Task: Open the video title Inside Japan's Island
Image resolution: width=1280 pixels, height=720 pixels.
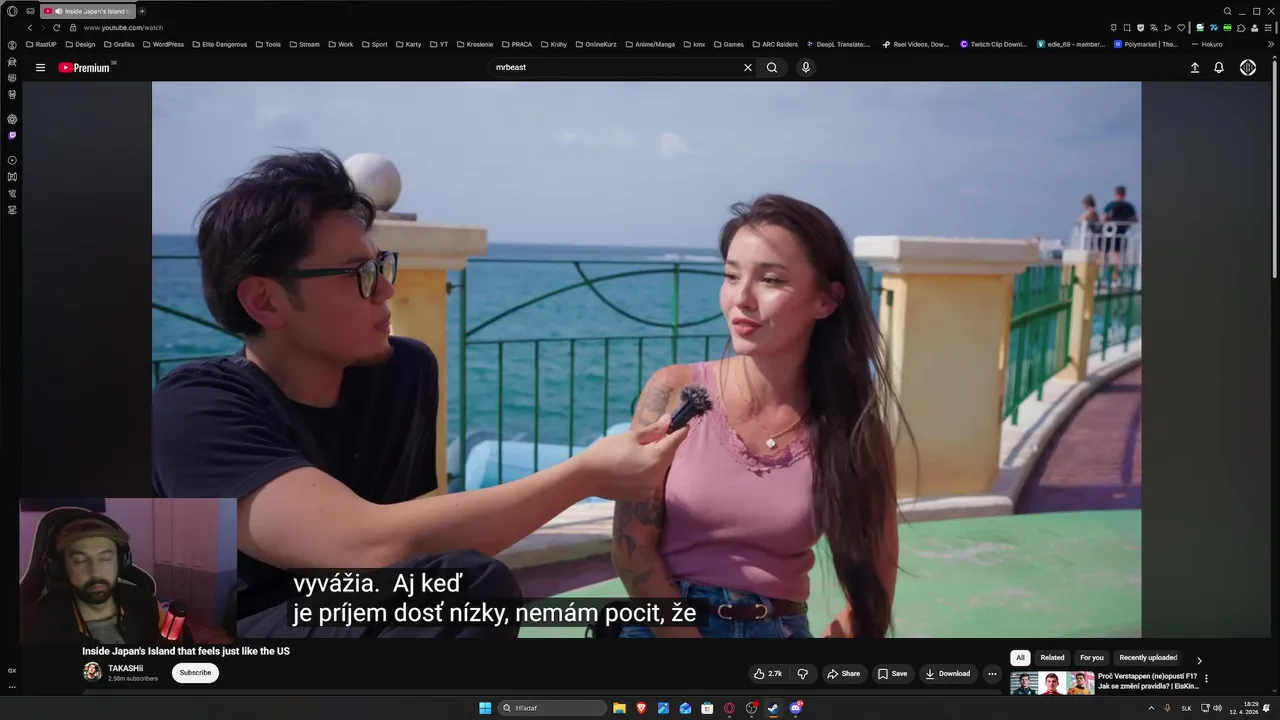Action: pos(186,651)
